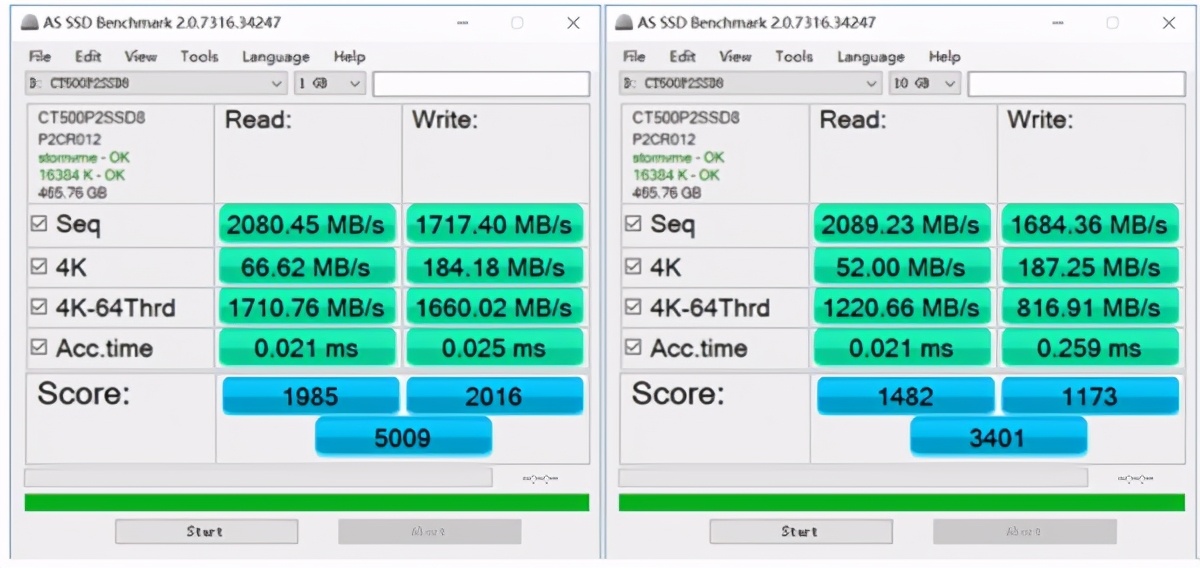The height and width of the screenshot is (568, 1200).
Task: Open the 10 GB test size dropdown
Action: pos(925,84)
